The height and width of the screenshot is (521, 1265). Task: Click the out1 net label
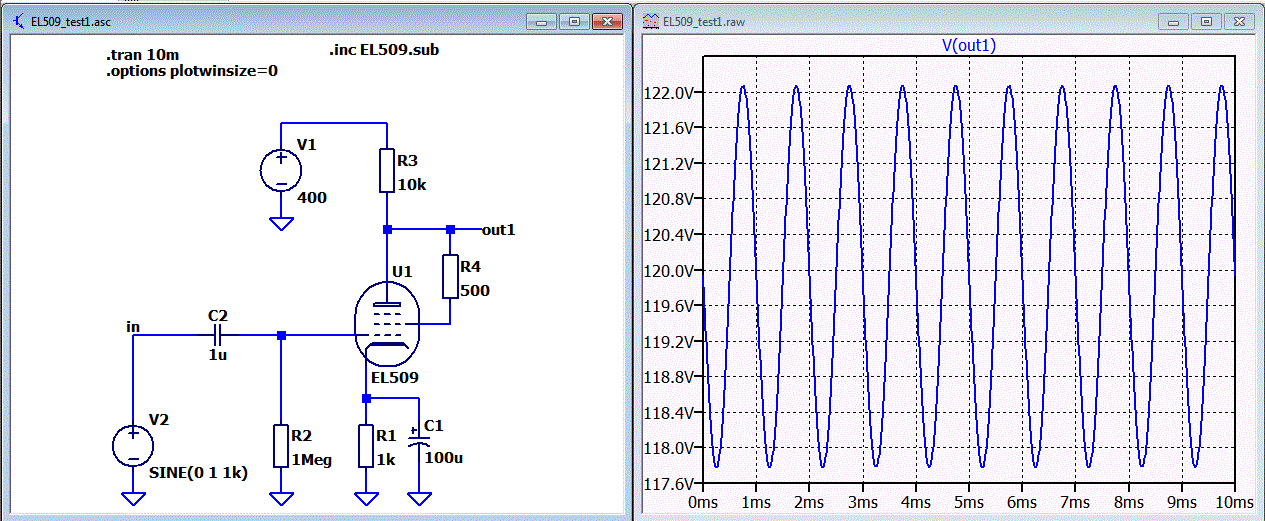pyautogui.click(x=498, y=229)
